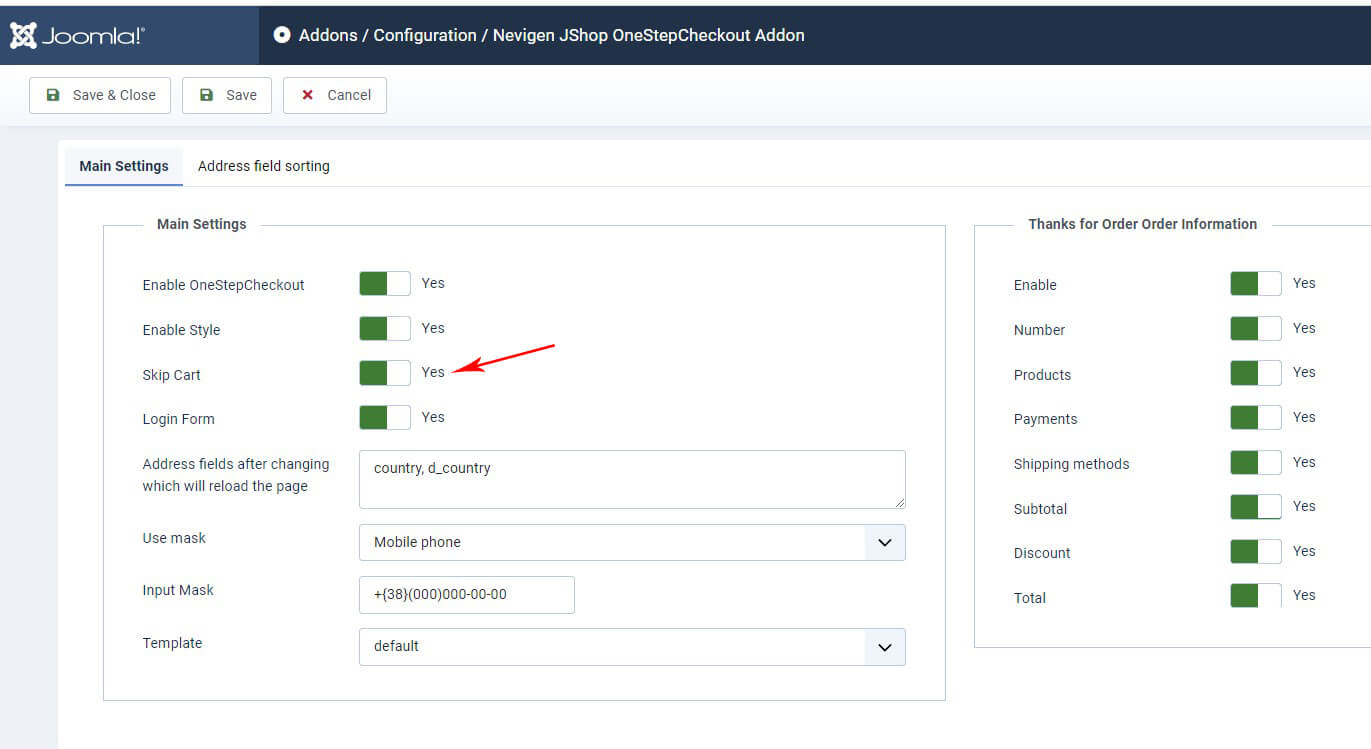Screen dimensions: 1371x749
Task: Toggle the Login Form switch
Action: [385, 418]
